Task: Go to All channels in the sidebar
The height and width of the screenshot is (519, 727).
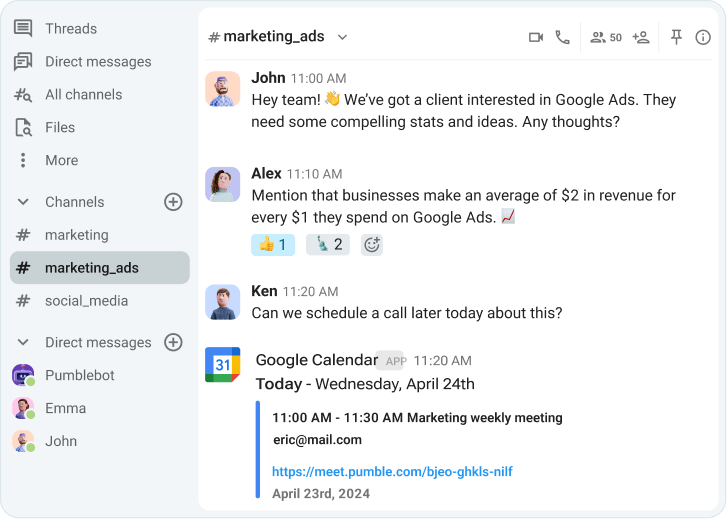Action: [83, 94]
